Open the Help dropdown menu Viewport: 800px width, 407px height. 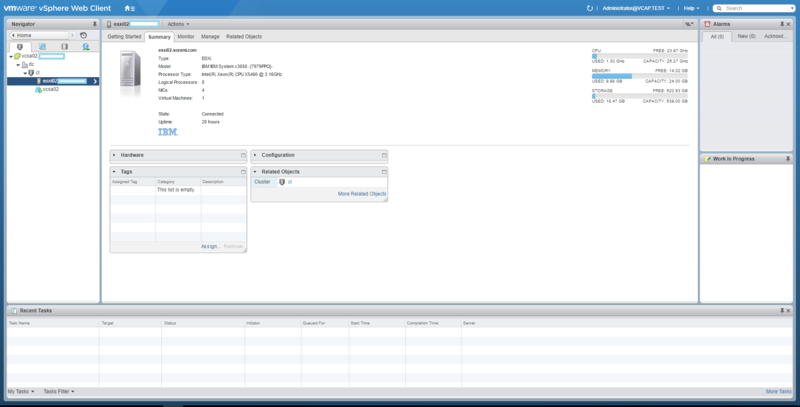[x=691, y=8]
